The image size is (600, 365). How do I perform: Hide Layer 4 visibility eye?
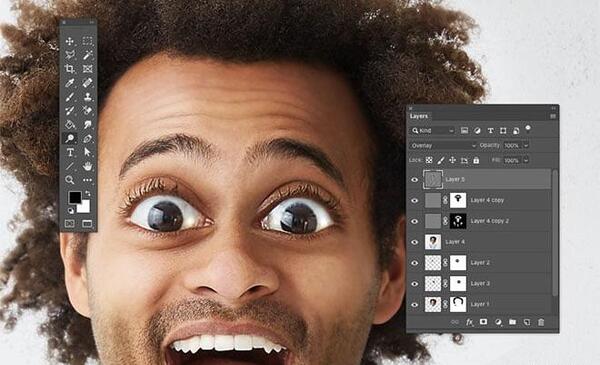pyautogui.click(x=415, y=242)
